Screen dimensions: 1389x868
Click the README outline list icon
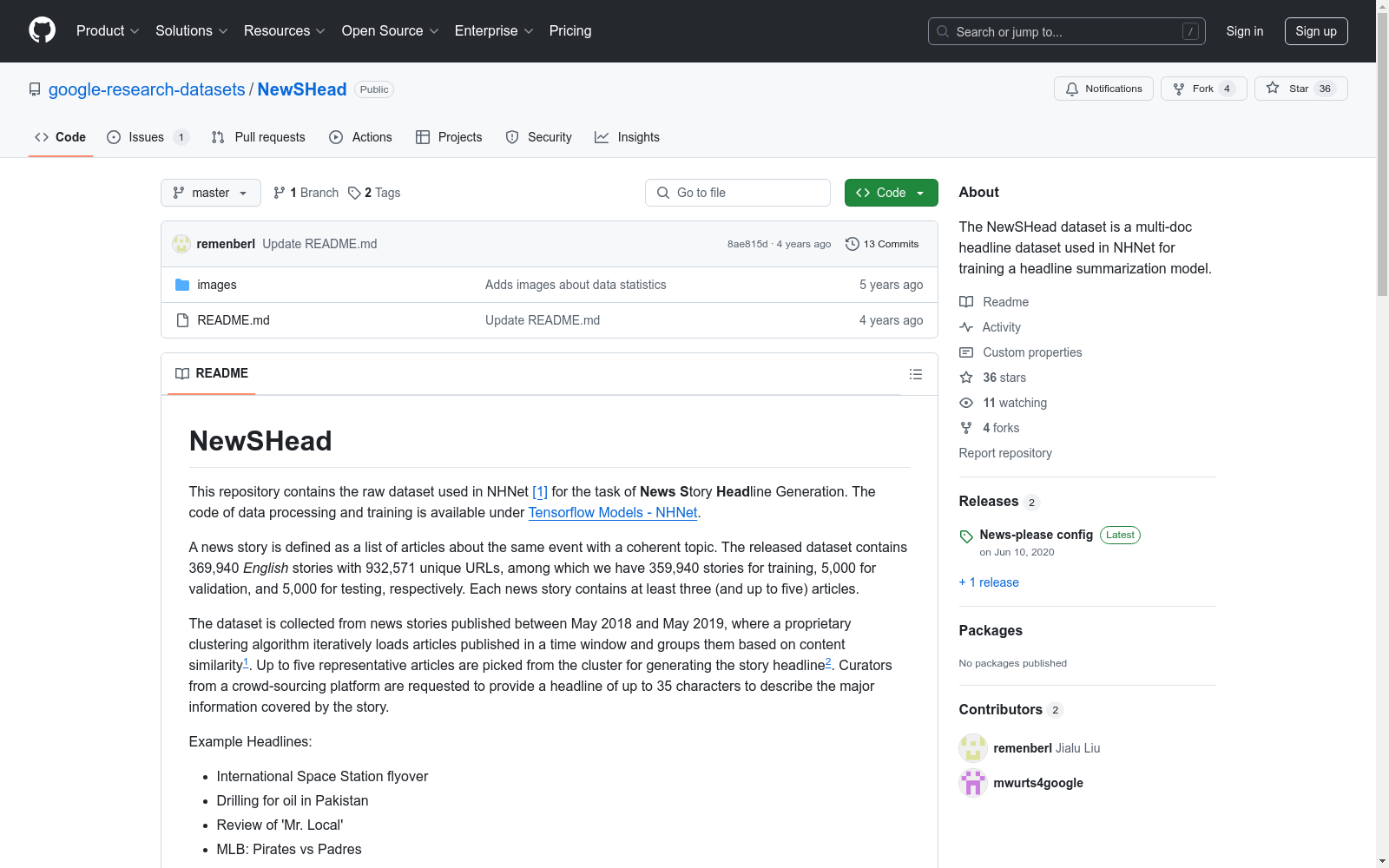(915, 374)
